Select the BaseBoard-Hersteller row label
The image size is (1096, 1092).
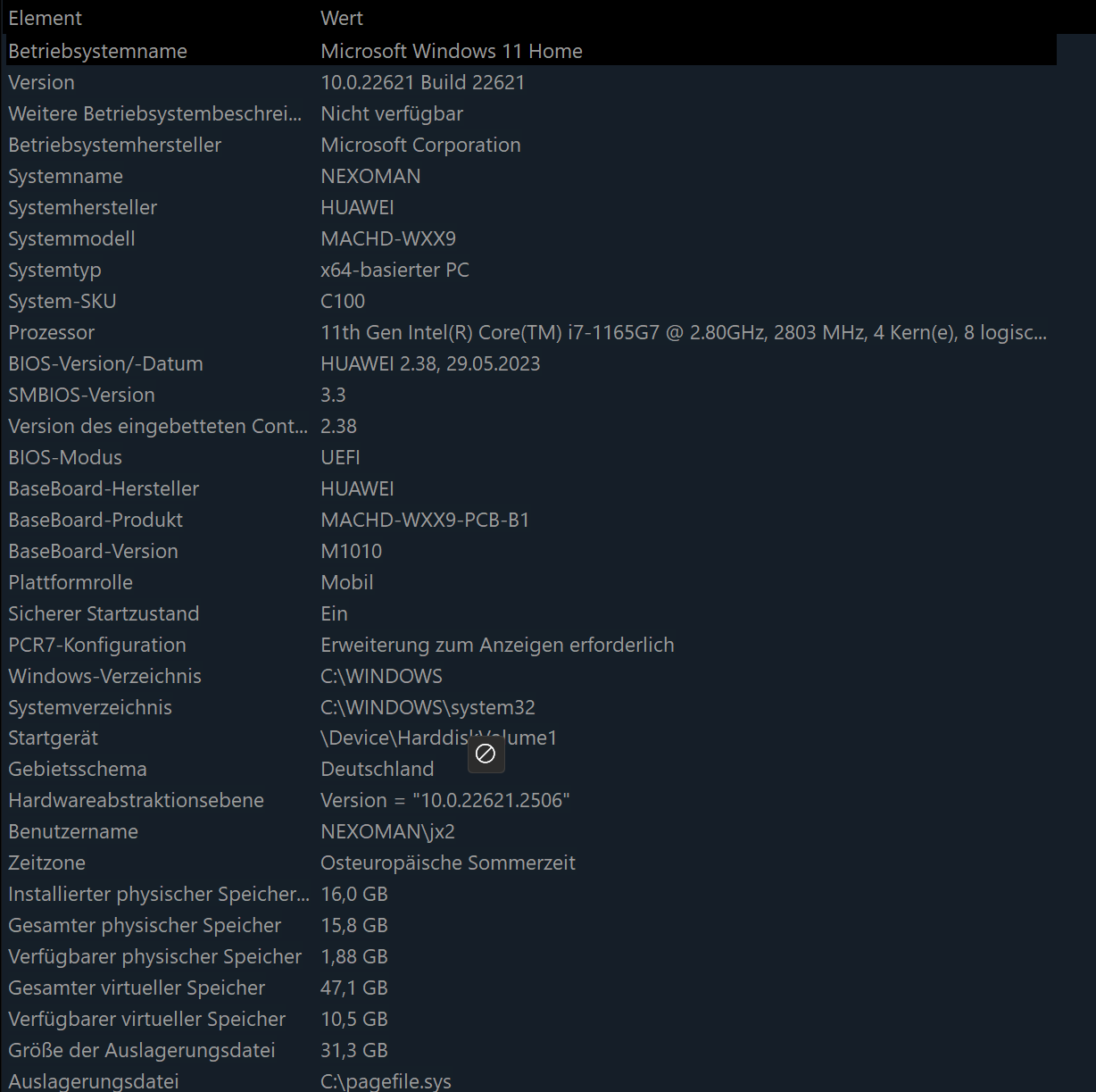104,488
